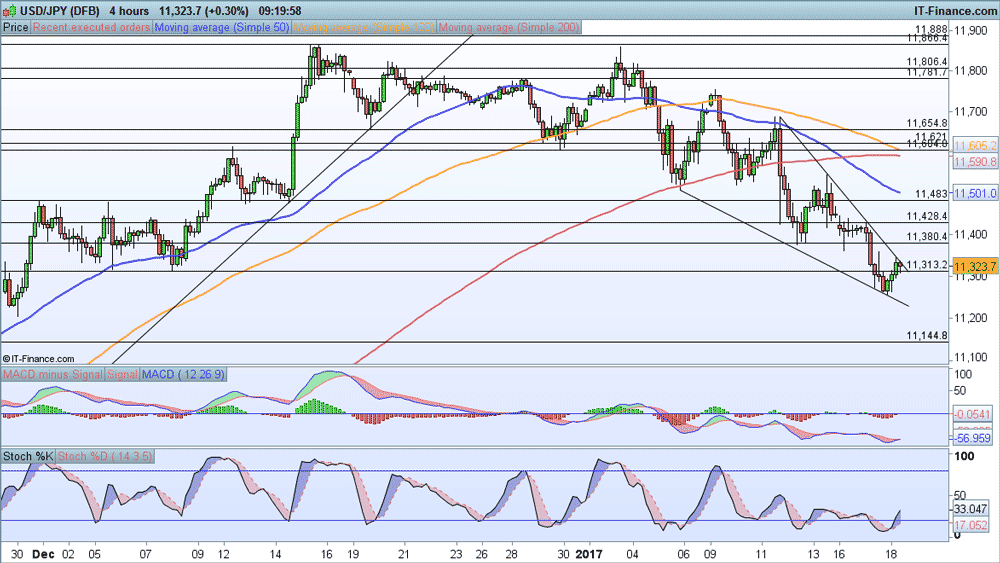Click the blue 11,501.0 moving average tag
The height and width of the screenshot is (563, 1000).
pos(975,193)
